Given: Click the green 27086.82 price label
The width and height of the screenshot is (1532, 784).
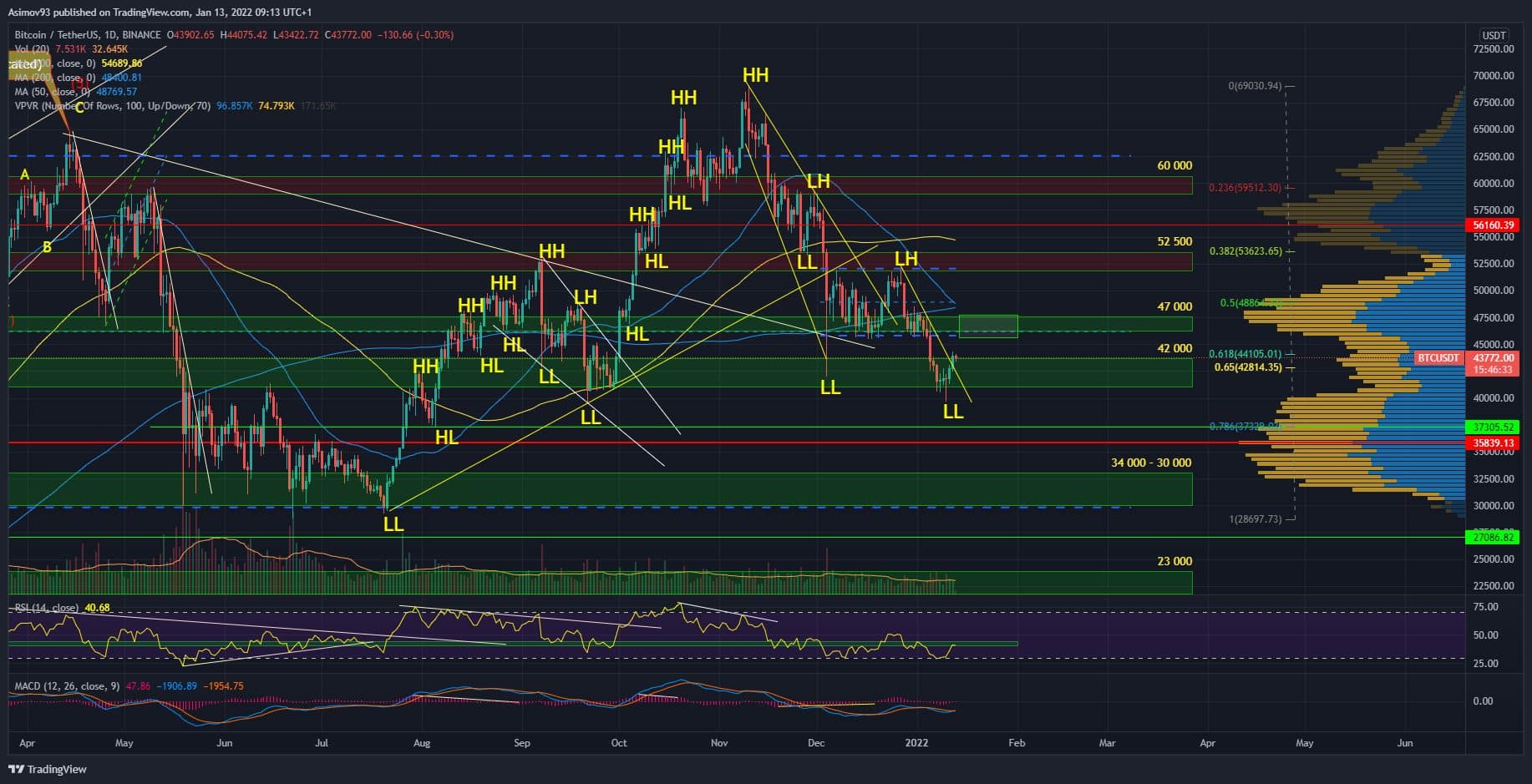Looking at the screenshot, I should 1493,538.
